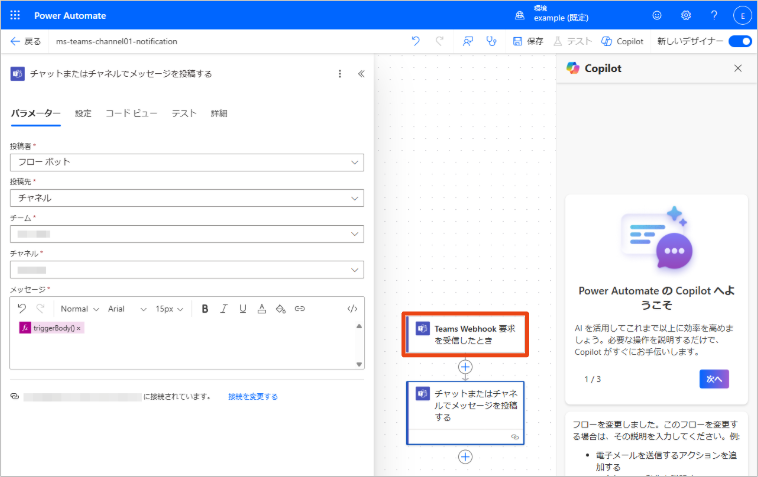The width and height of the screenshot is (758, 477).
Task: Insert a link in the message
Action: (300, 309)
